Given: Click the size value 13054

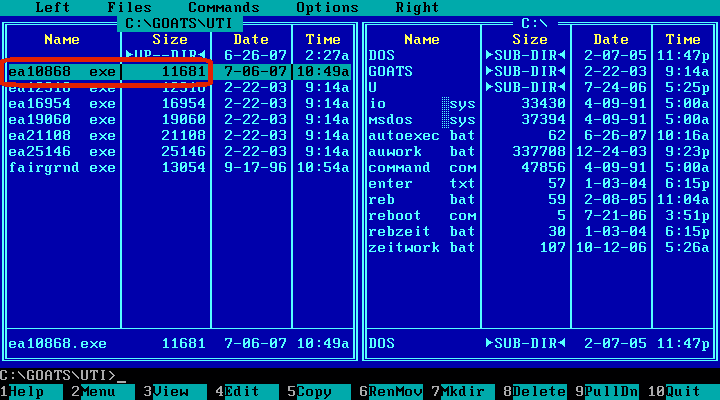Looking at the screenshot, I should pos(183,168).
